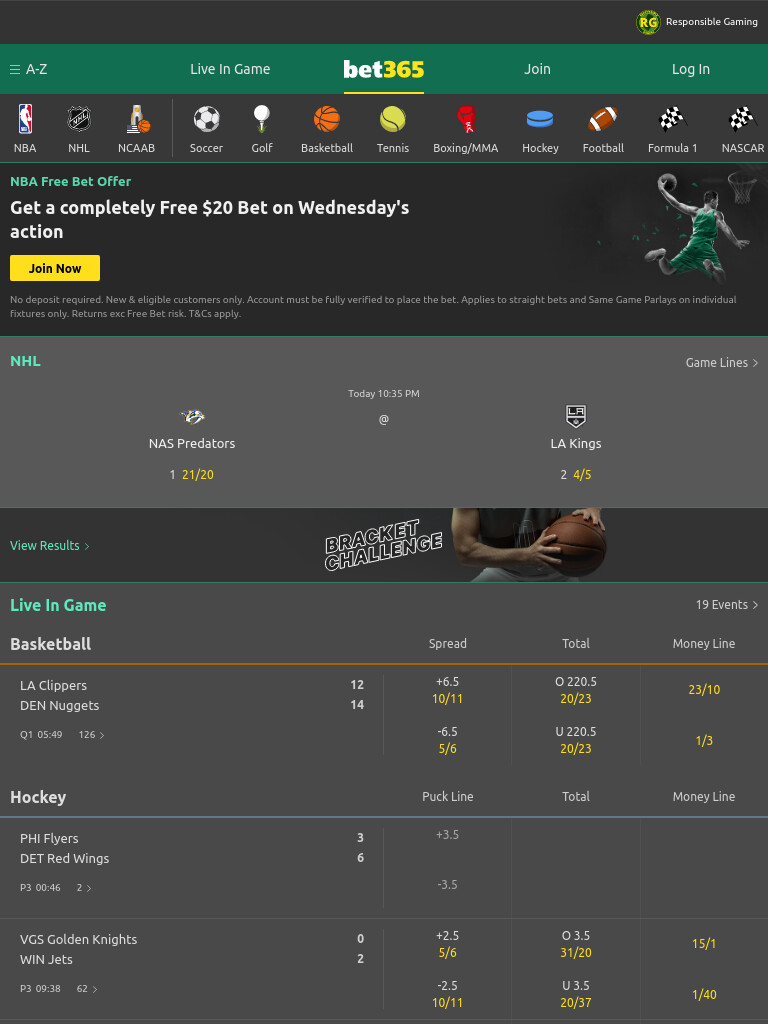Select the Tennis ball icon
This screenshot has height=1024, width=768.
[392, 119]
